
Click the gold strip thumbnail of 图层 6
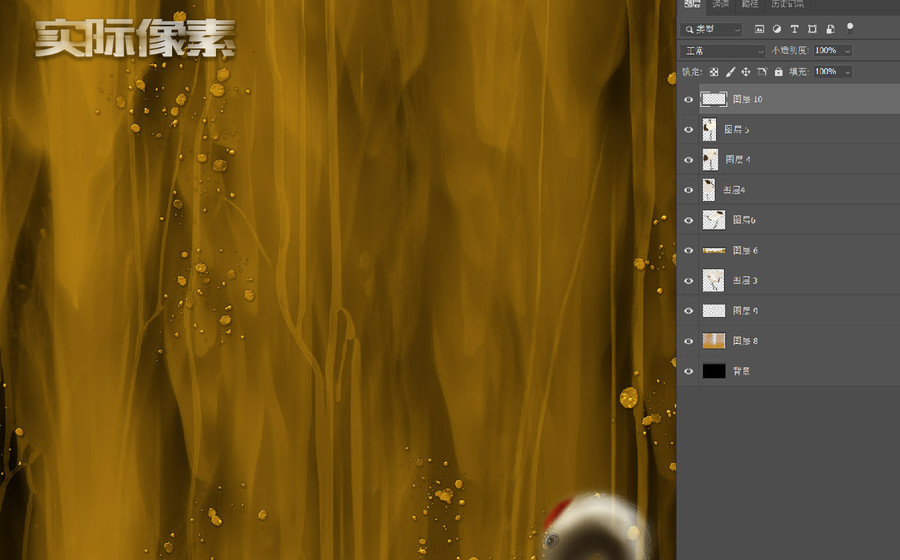[x=714, y=251]
